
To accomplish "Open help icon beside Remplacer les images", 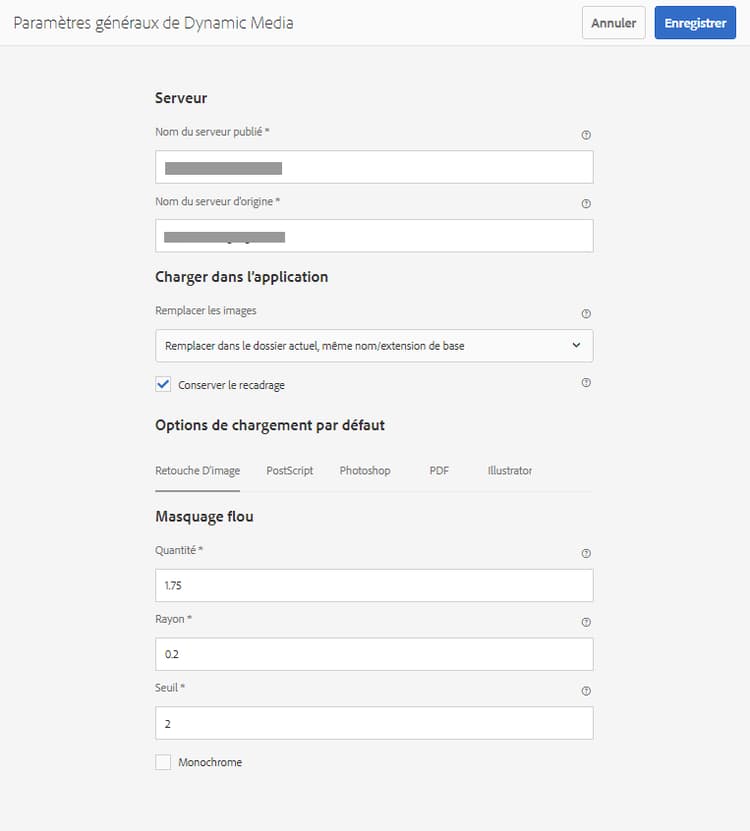I will tap(586, 313).
